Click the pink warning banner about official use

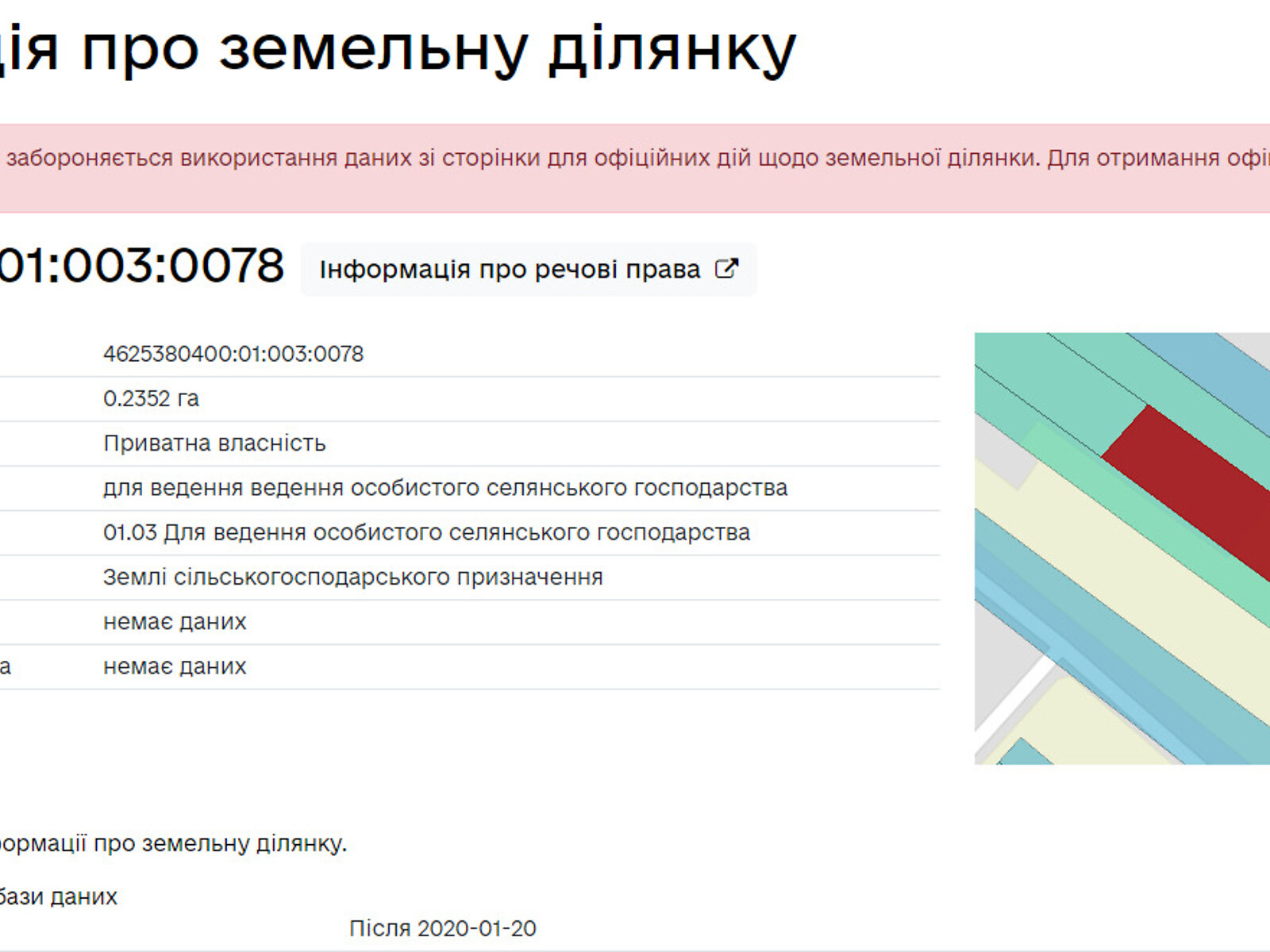[x=635, y=168]
